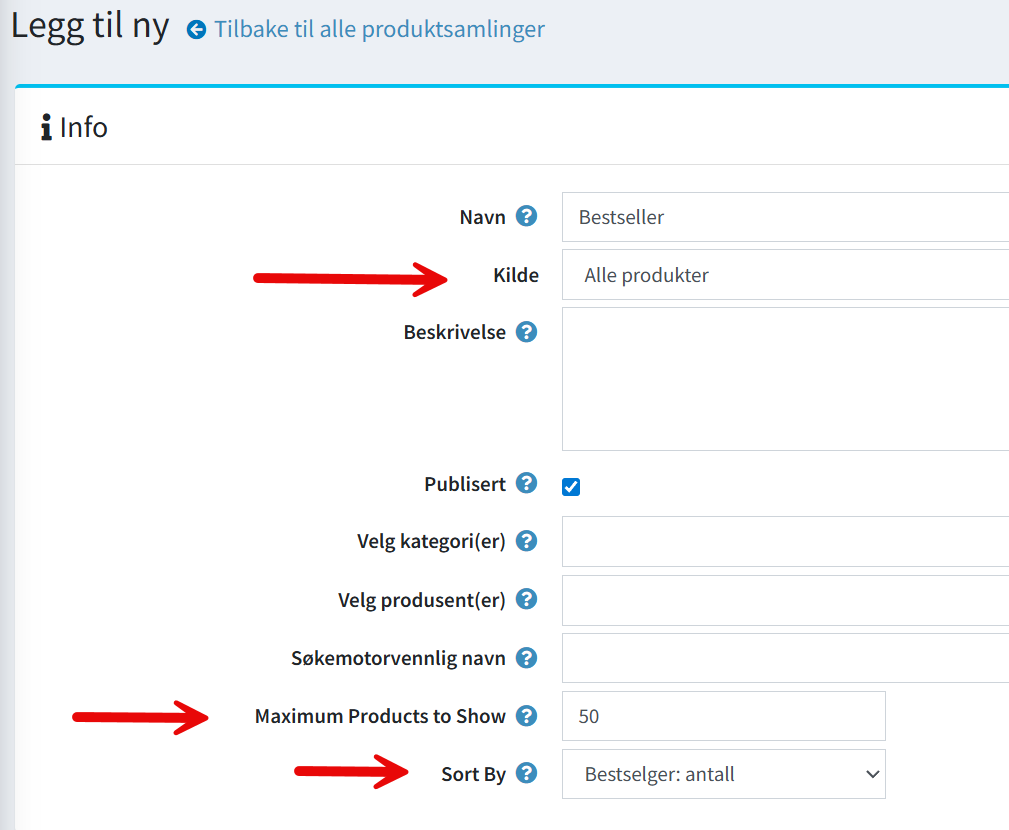Click the Maximum Products to Show field
Viewport: 1009px width, 830px height.
723,716
